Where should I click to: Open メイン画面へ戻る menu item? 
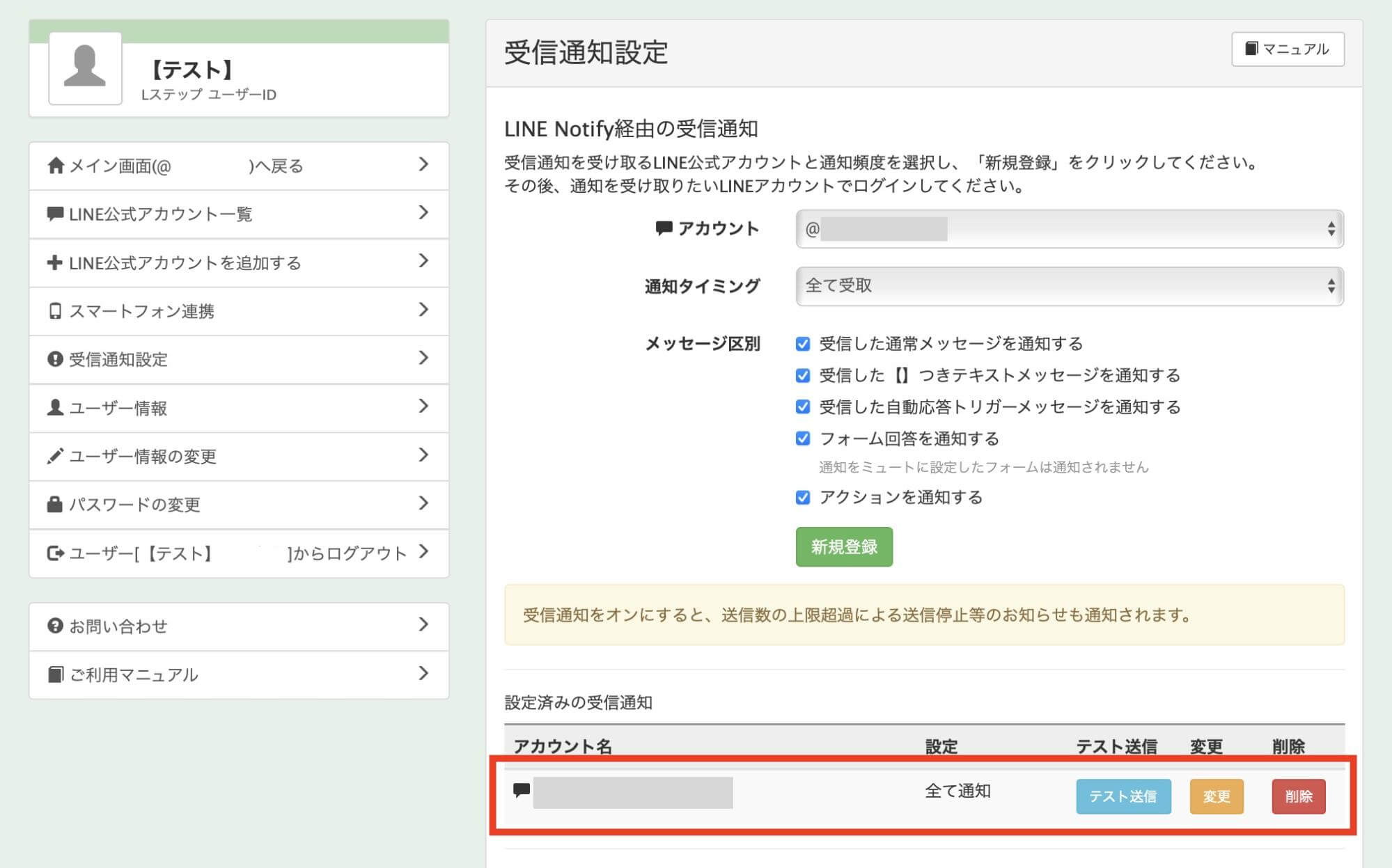pos(239,166)
